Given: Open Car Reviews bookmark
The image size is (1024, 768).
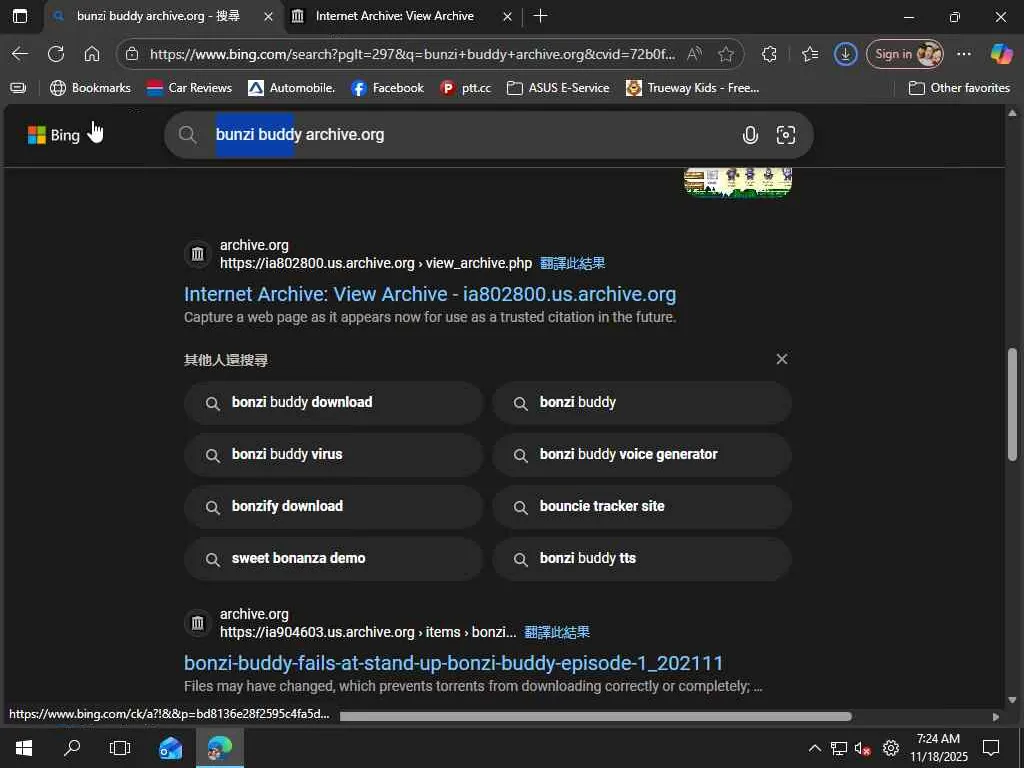Looking at the screenshot, I should coord(189,88).
